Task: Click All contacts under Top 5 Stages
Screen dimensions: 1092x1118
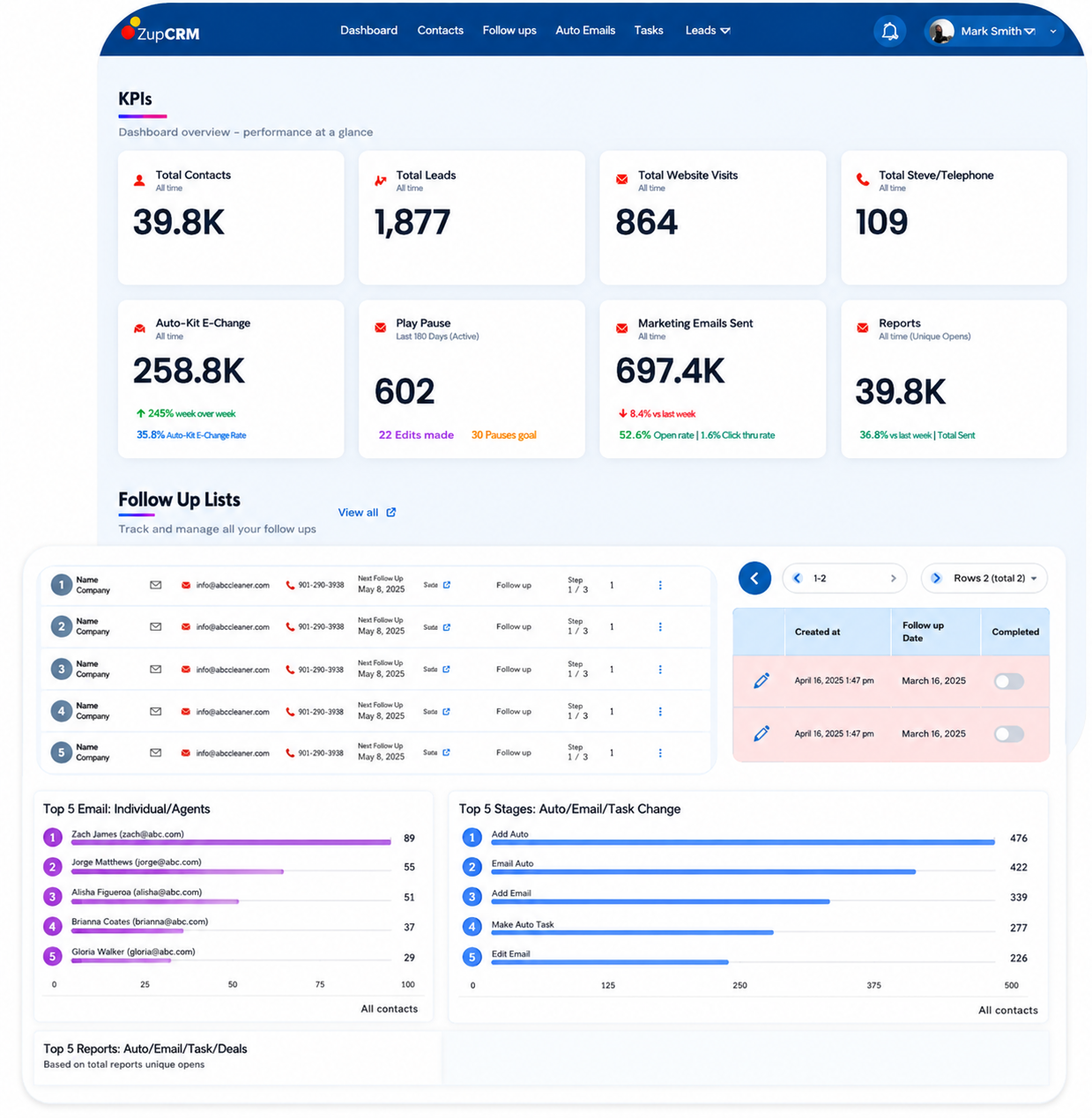Action: tap(1007, 1011)
